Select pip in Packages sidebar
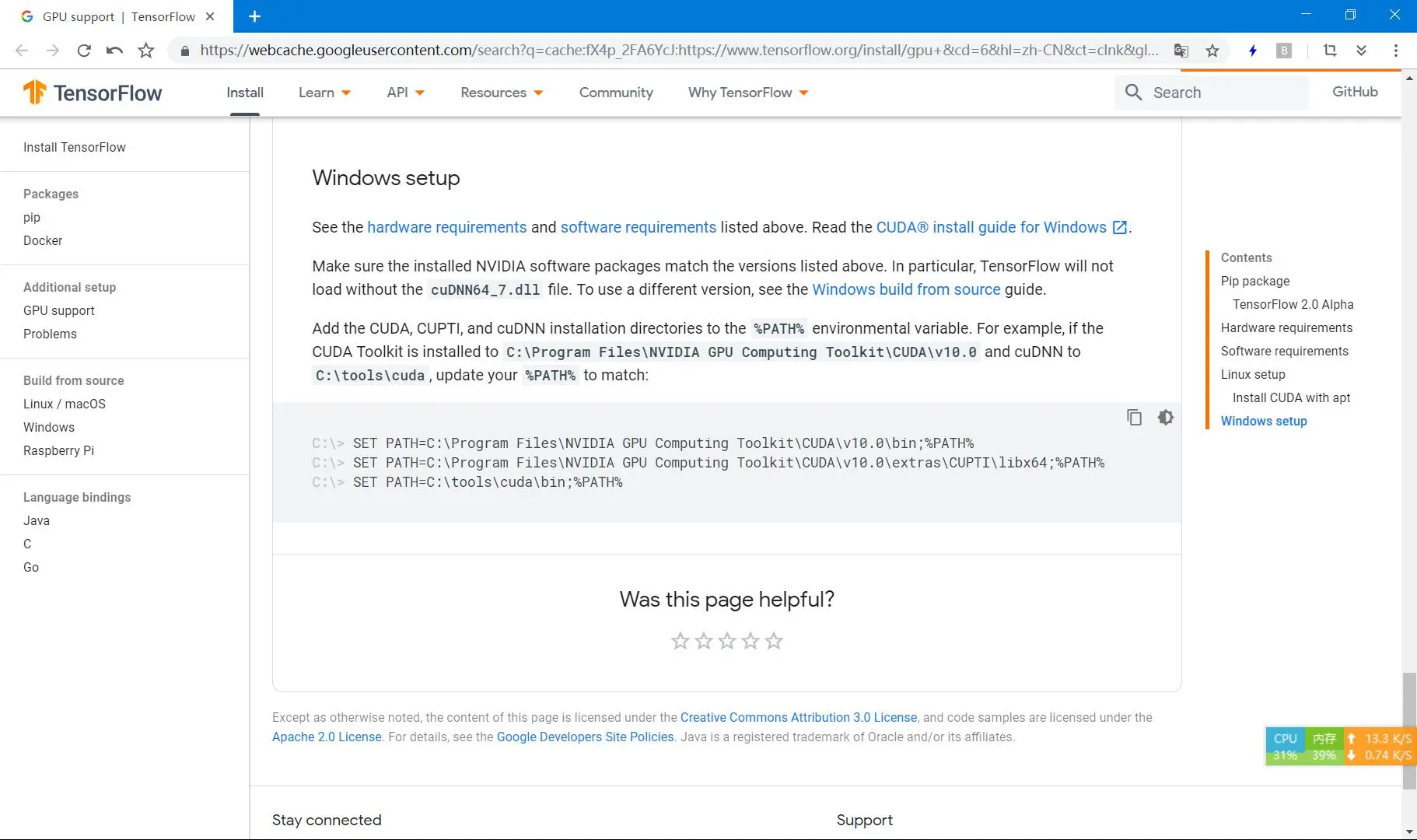 pyautogui.click(x=32, y=217)
